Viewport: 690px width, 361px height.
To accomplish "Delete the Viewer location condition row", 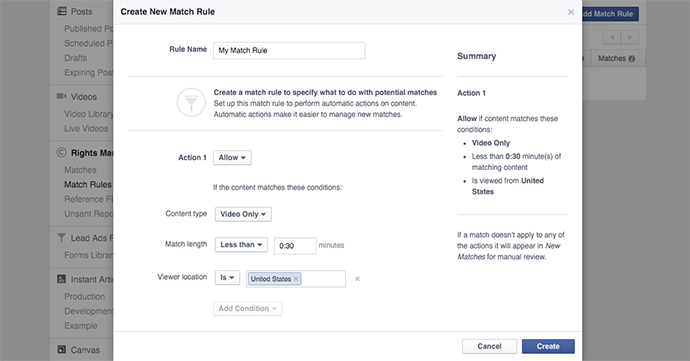I will click(x=357, y=279).
